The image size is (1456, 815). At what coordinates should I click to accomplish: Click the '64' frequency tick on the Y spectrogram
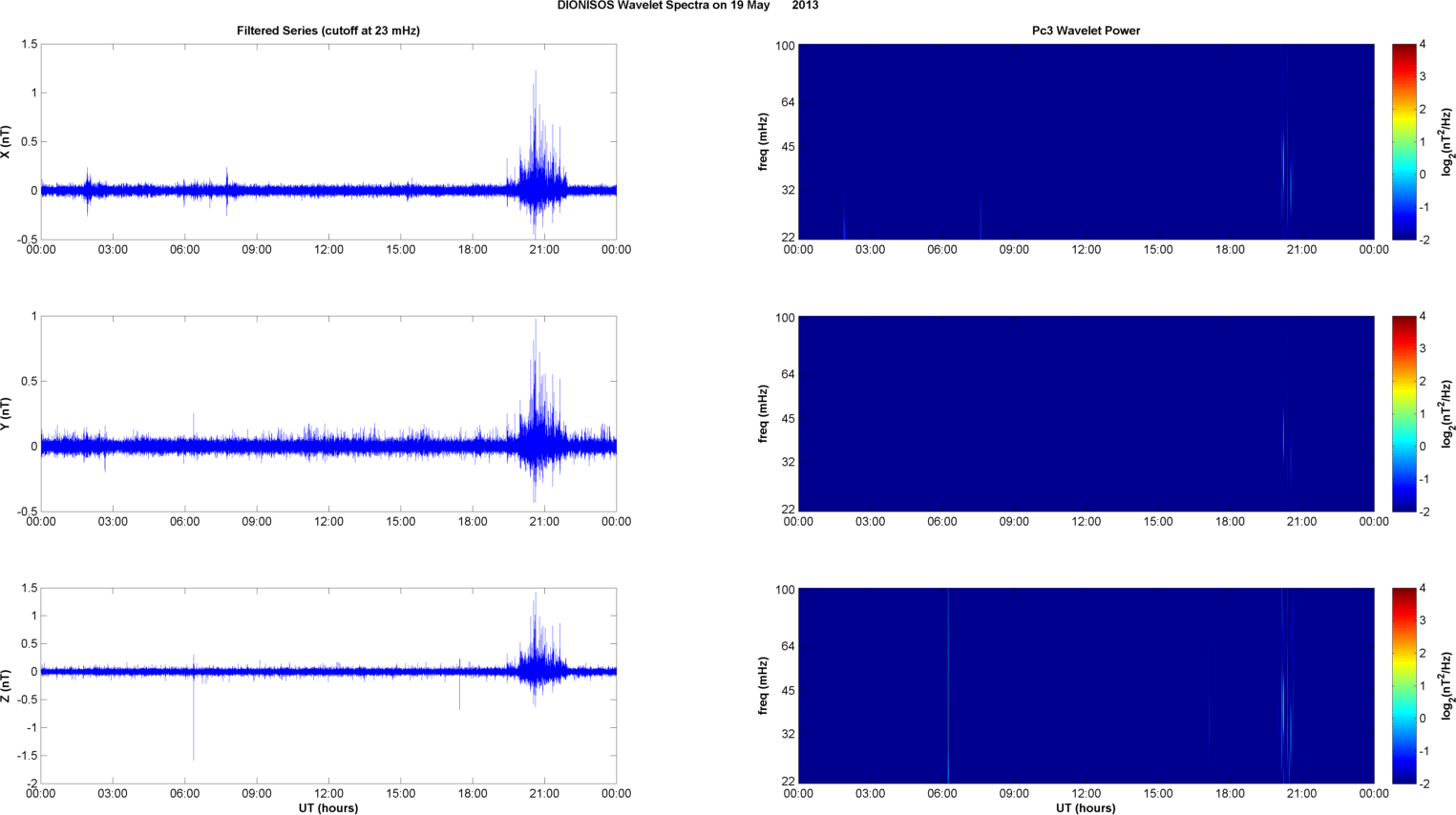coord(787,374)
